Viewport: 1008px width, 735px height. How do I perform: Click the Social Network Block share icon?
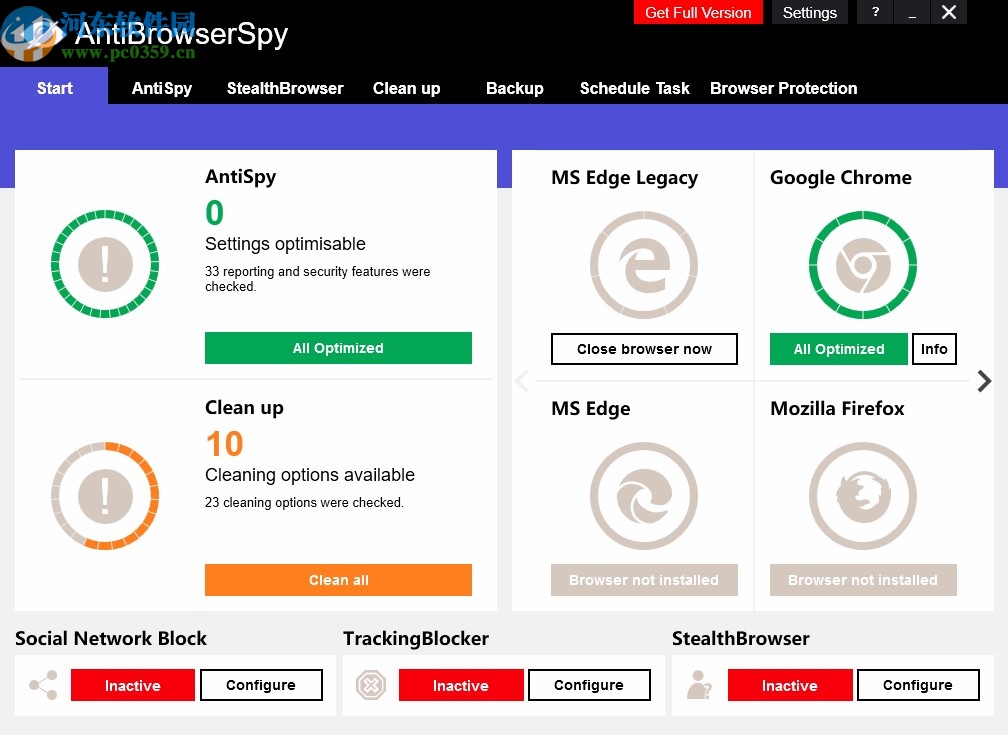click(x=42, y=685)
